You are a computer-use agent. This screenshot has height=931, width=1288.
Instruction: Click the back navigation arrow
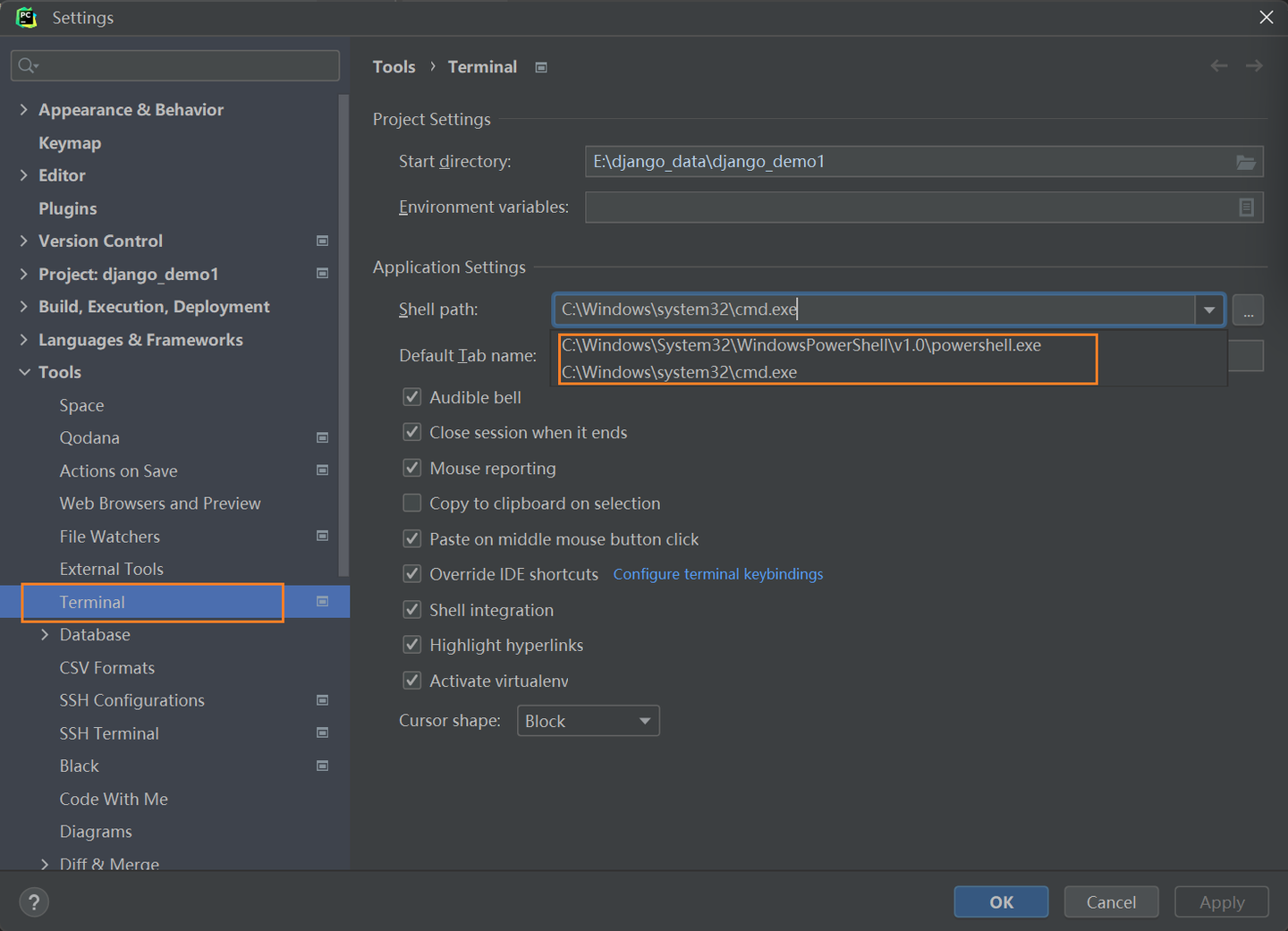pos(1218,65)
